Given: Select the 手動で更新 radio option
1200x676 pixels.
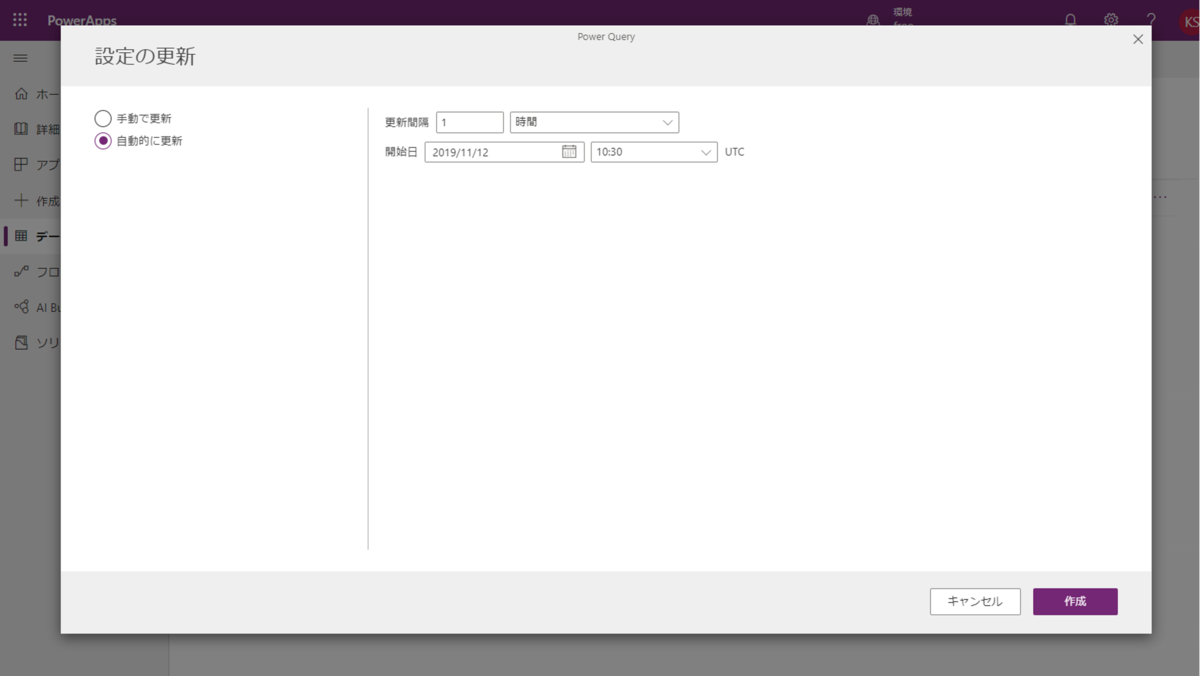Looking at the screenshot, I should (103, 118).
